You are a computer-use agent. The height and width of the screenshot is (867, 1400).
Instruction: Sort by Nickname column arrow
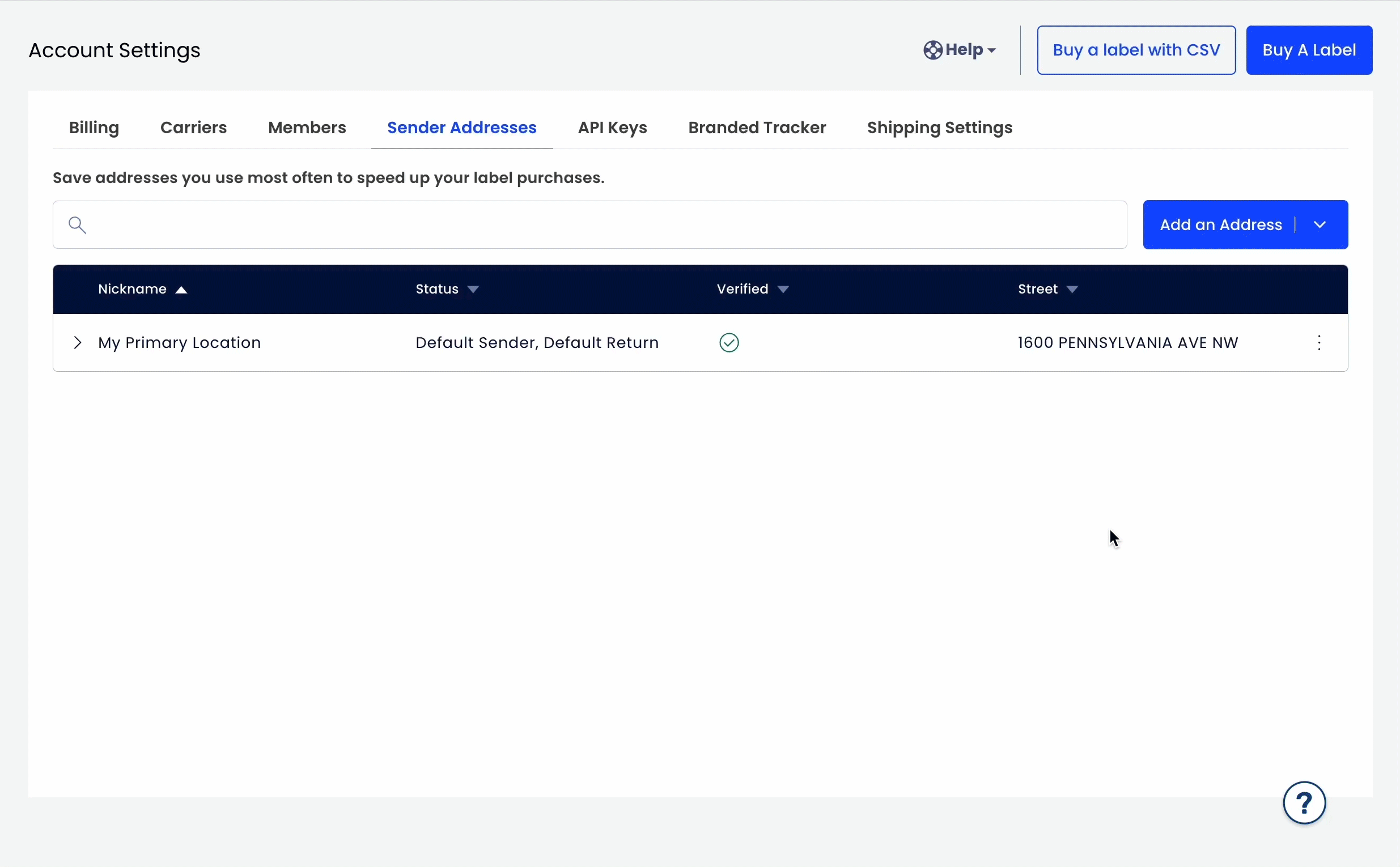pos(181,290)
